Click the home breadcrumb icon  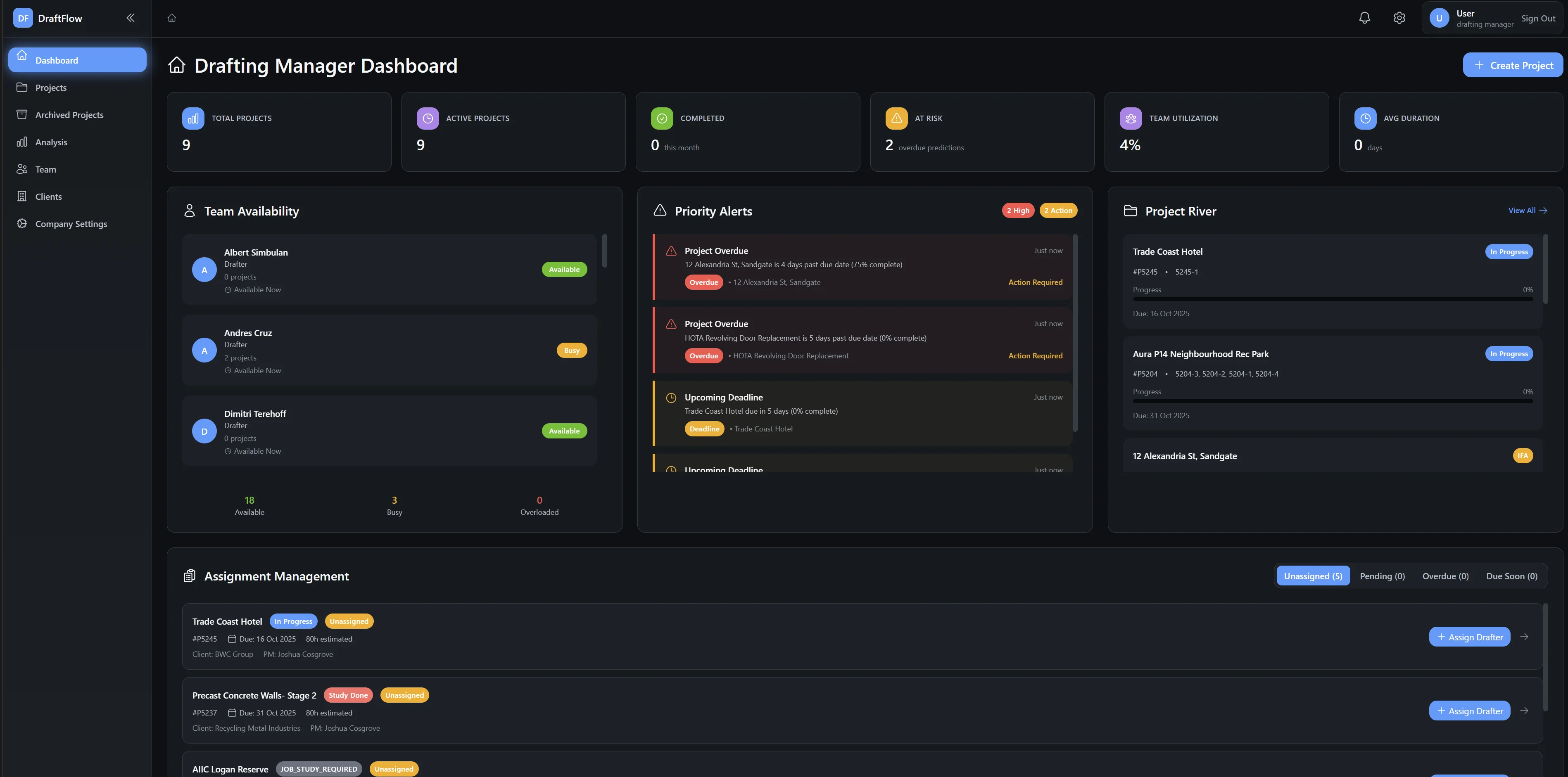172,18
